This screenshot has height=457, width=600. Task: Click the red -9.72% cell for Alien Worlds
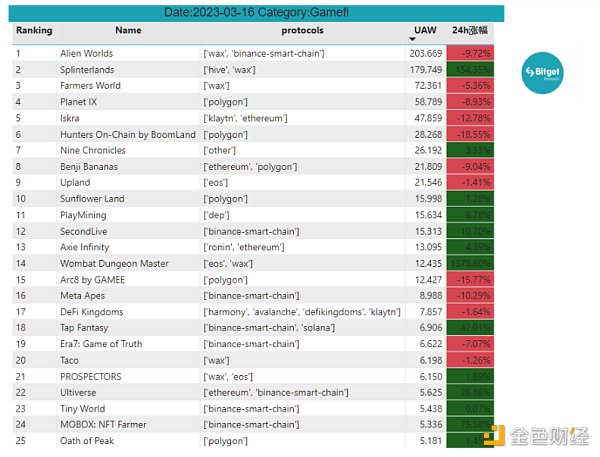tap(470, 53)
